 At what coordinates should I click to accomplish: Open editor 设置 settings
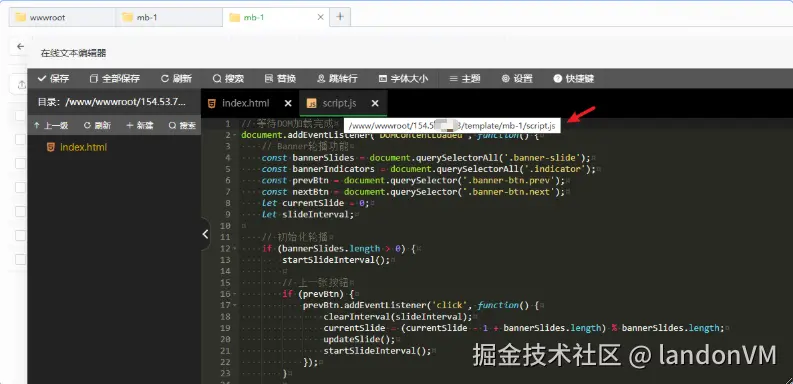(x=517, y=78)
